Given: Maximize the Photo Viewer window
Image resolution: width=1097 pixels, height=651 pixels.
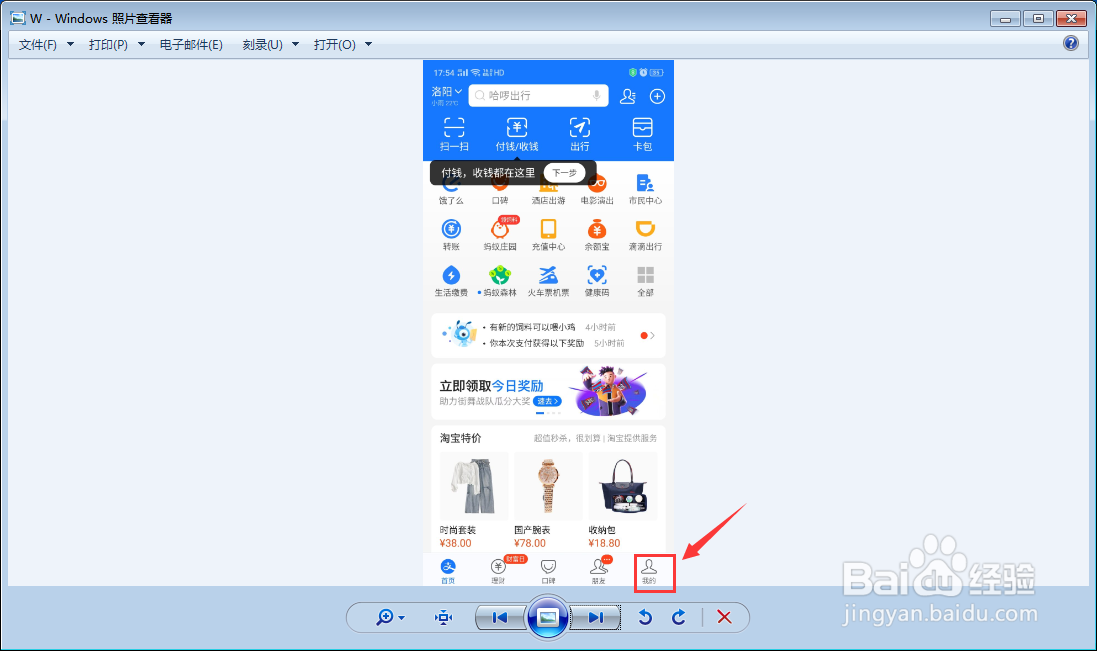Looking at the screenshot, I should click(x=1038, y=19).
